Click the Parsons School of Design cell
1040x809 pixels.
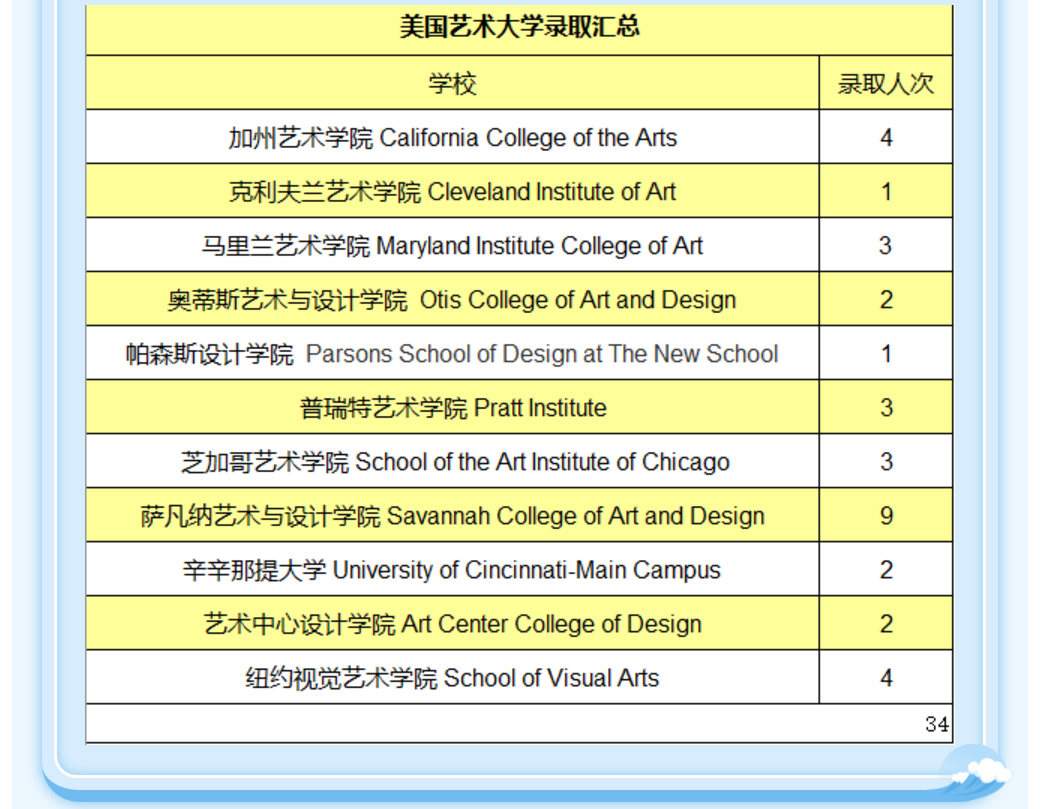click(452, 354)
